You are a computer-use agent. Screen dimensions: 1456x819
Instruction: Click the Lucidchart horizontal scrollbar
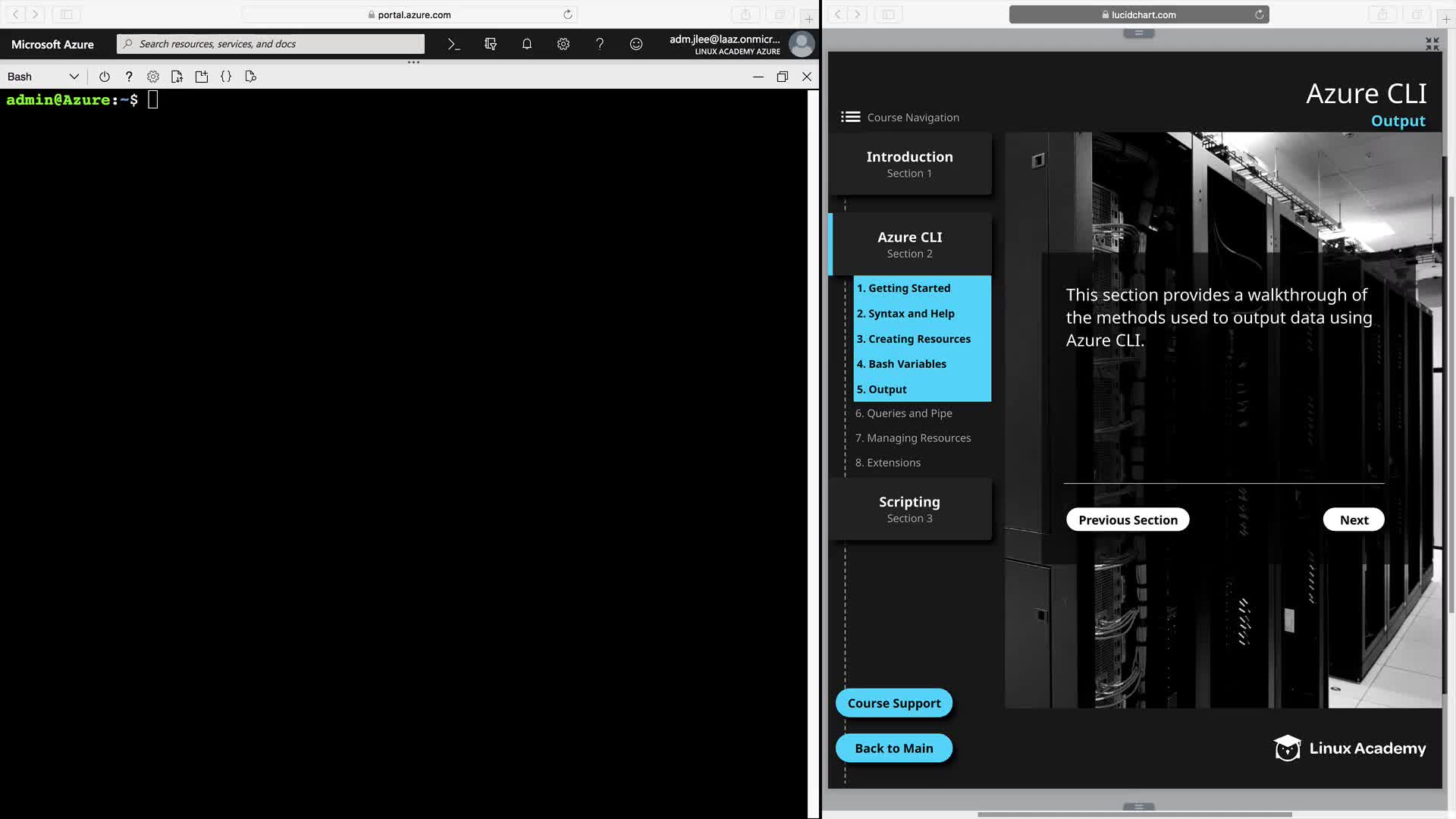click(1134, 814)
